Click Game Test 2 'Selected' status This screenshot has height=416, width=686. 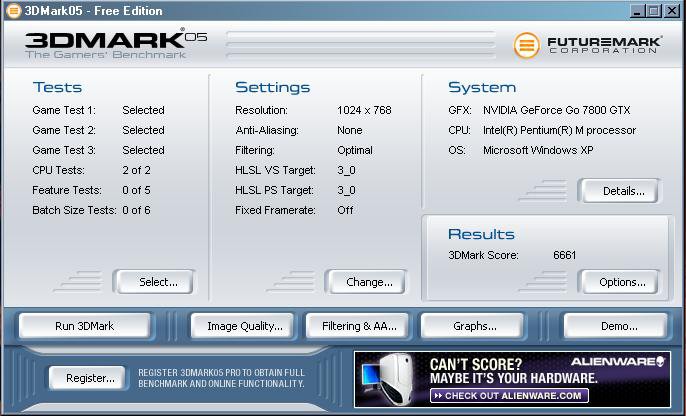(x=144, y=130)
